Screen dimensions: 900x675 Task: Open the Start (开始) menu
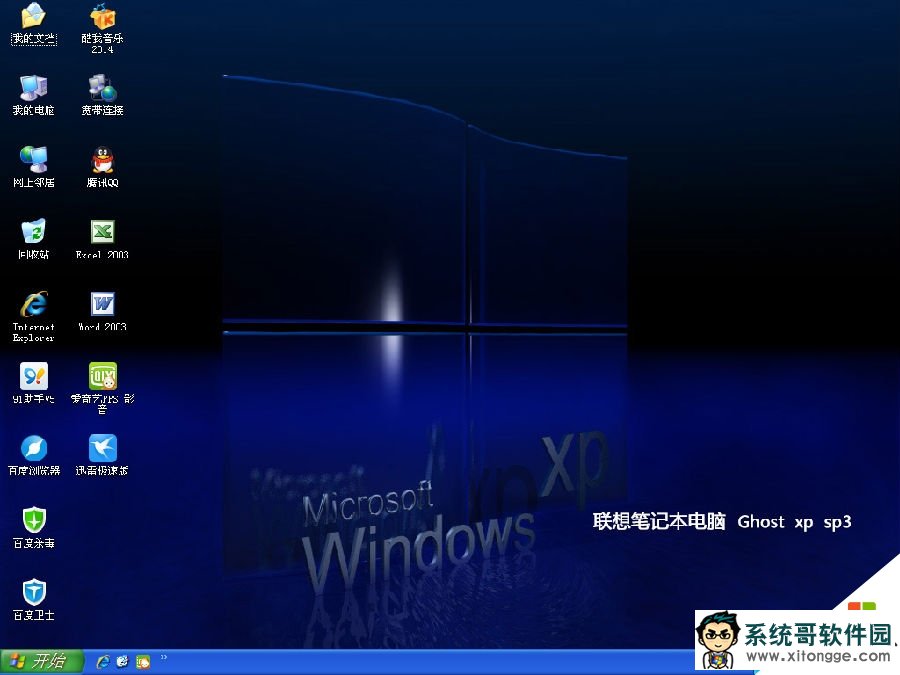pos(37,661)
